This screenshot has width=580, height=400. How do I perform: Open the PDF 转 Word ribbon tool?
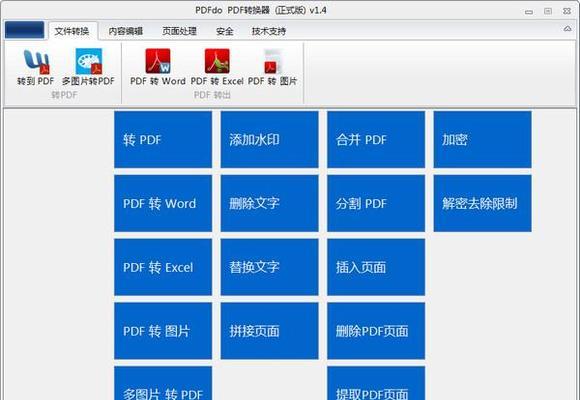[158, 67]
